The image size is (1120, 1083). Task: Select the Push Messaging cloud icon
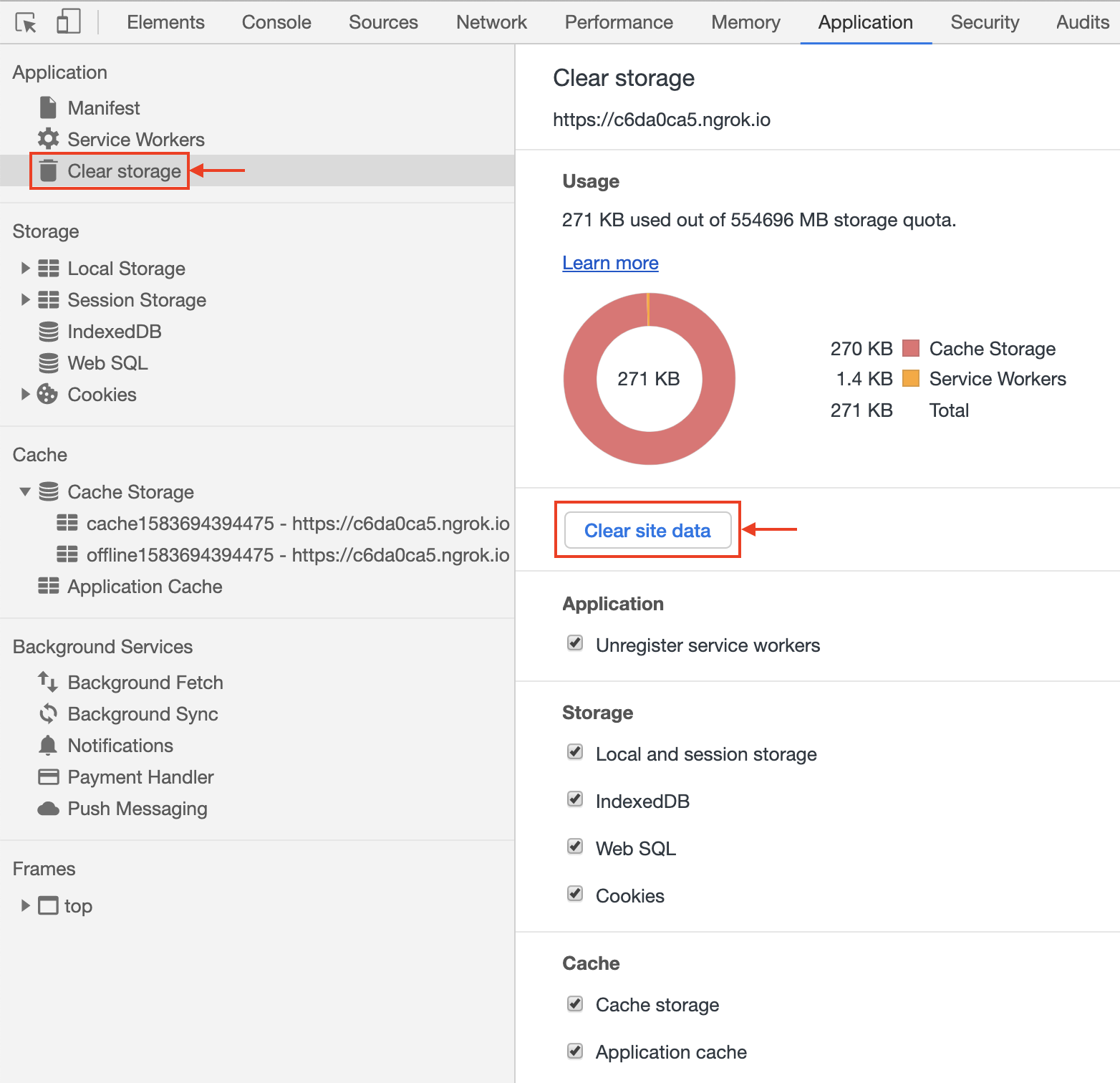point(47,809)
